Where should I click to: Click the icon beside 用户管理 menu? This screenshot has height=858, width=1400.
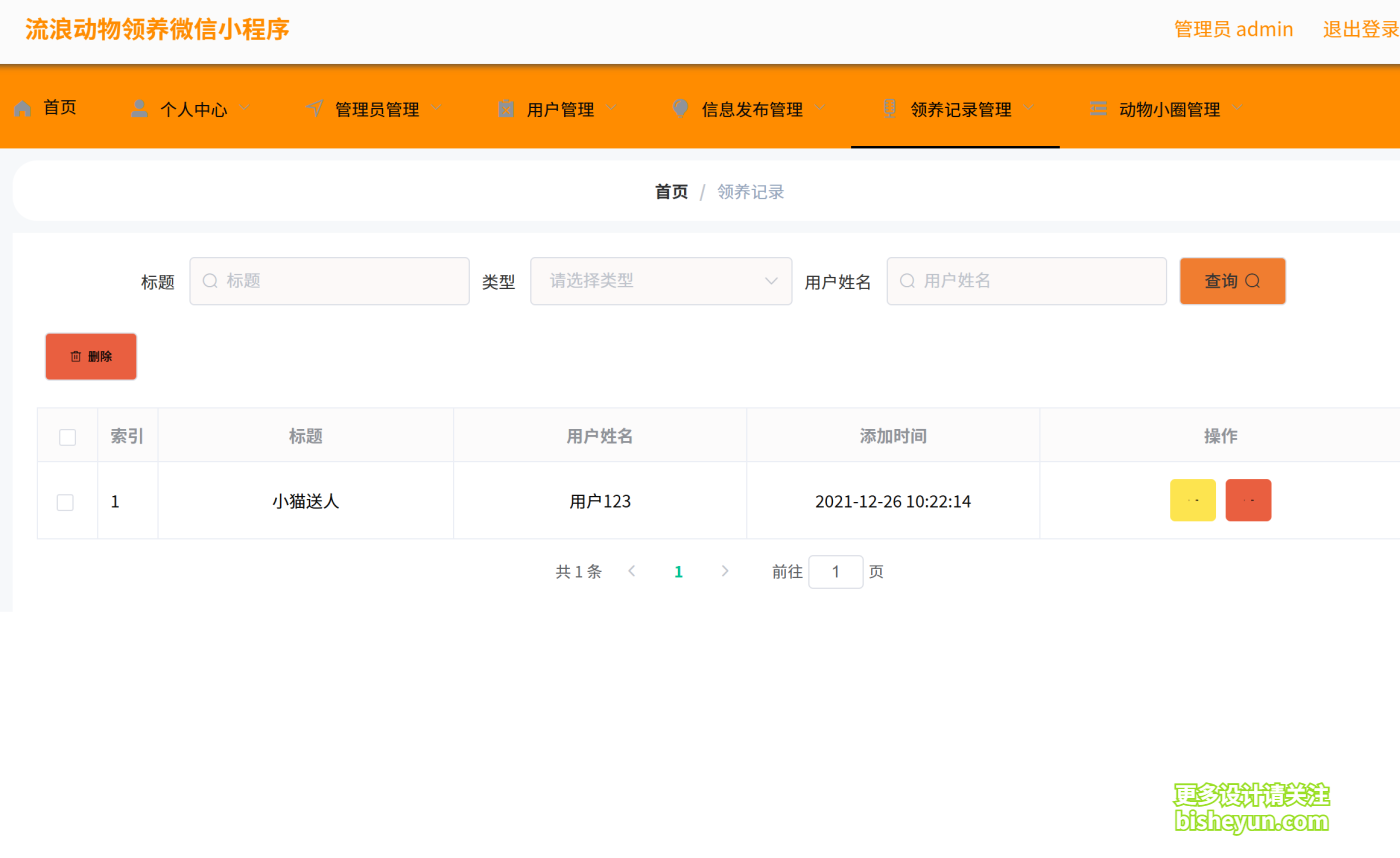(x=506, y=107)
